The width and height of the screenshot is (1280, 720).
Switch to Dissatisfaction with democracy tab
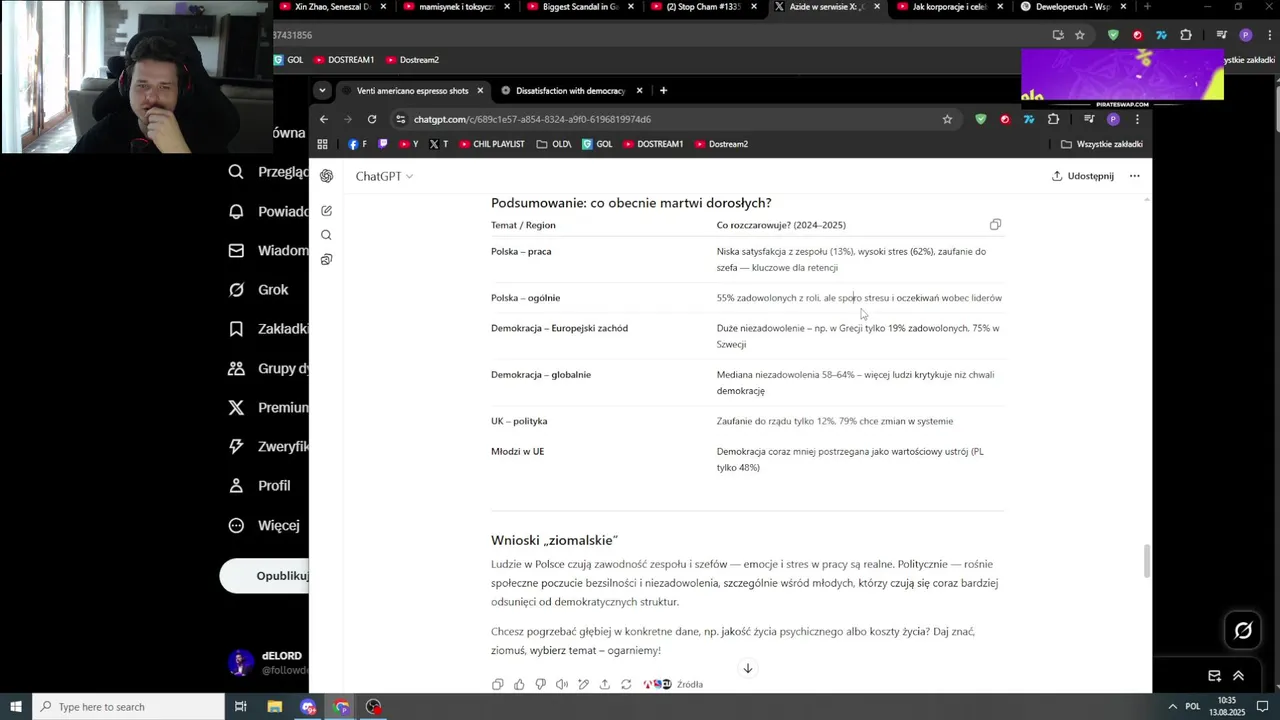point(571,91)
